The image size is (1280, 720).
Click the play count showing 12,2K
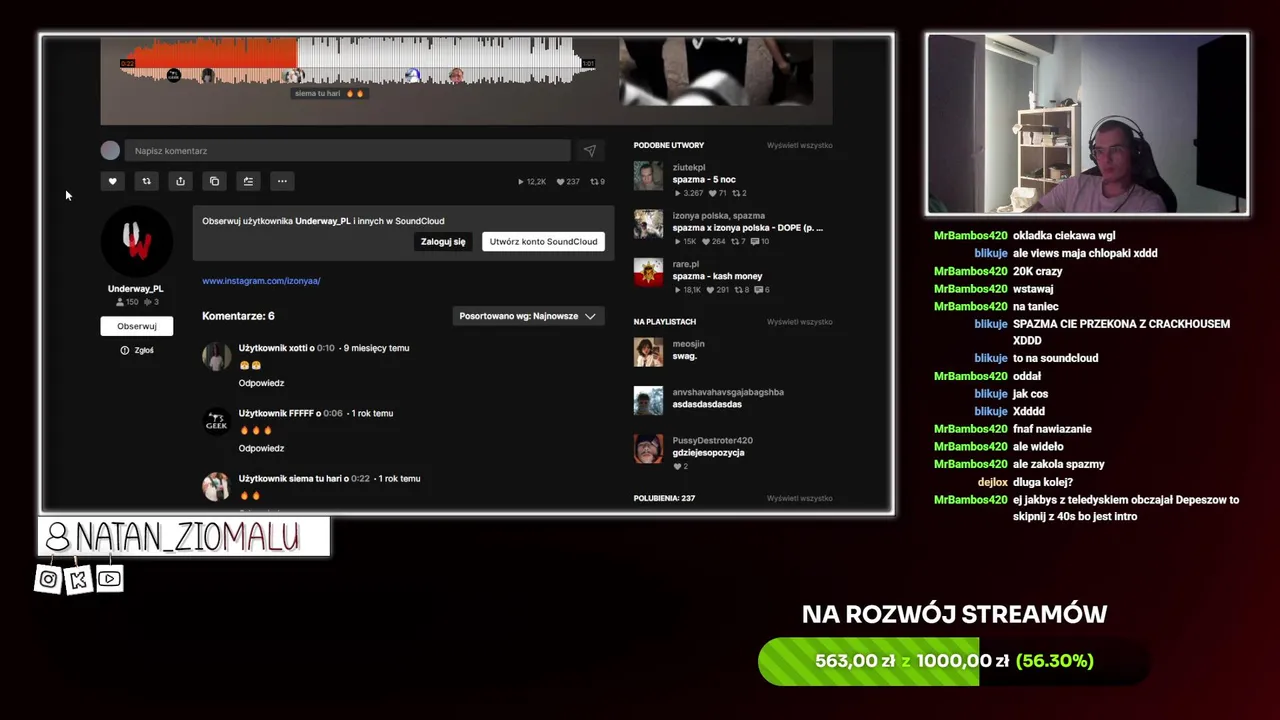(x=532, y=182)
